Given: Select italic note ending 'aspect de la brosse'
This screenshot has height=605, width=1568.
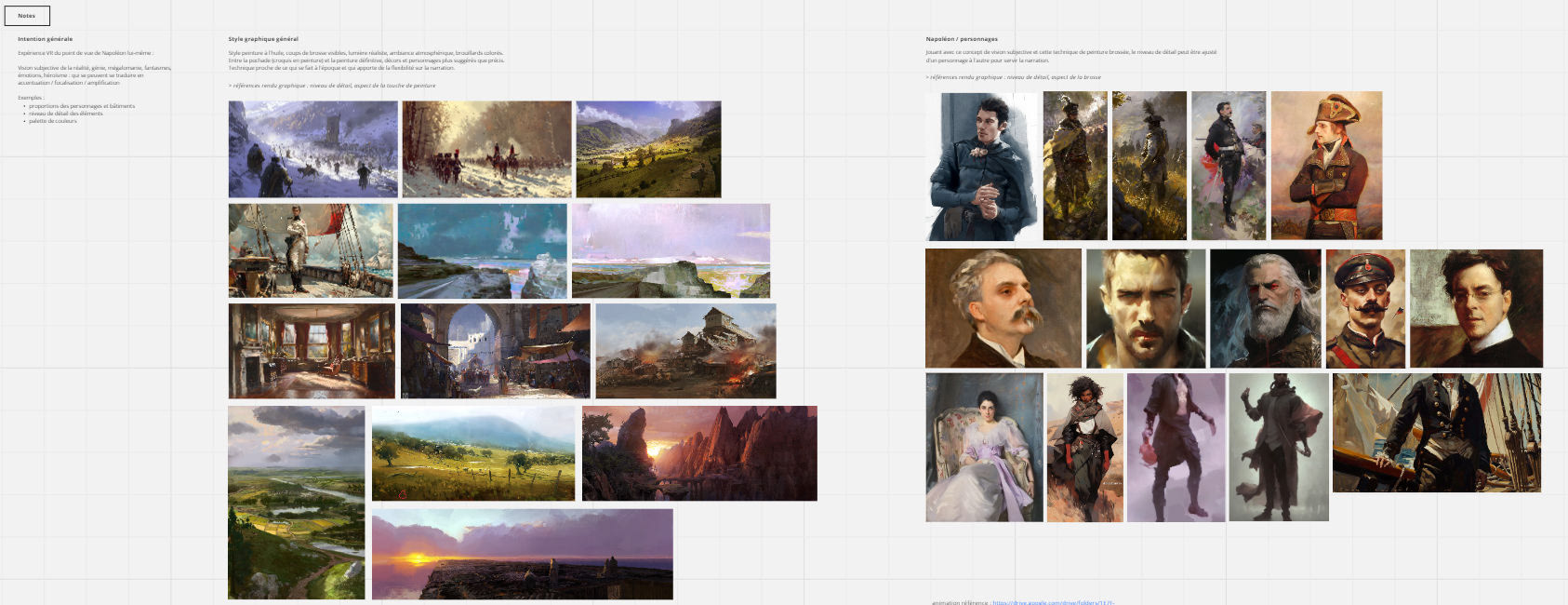Looking at the screenshot, I should coord(1014,77).
